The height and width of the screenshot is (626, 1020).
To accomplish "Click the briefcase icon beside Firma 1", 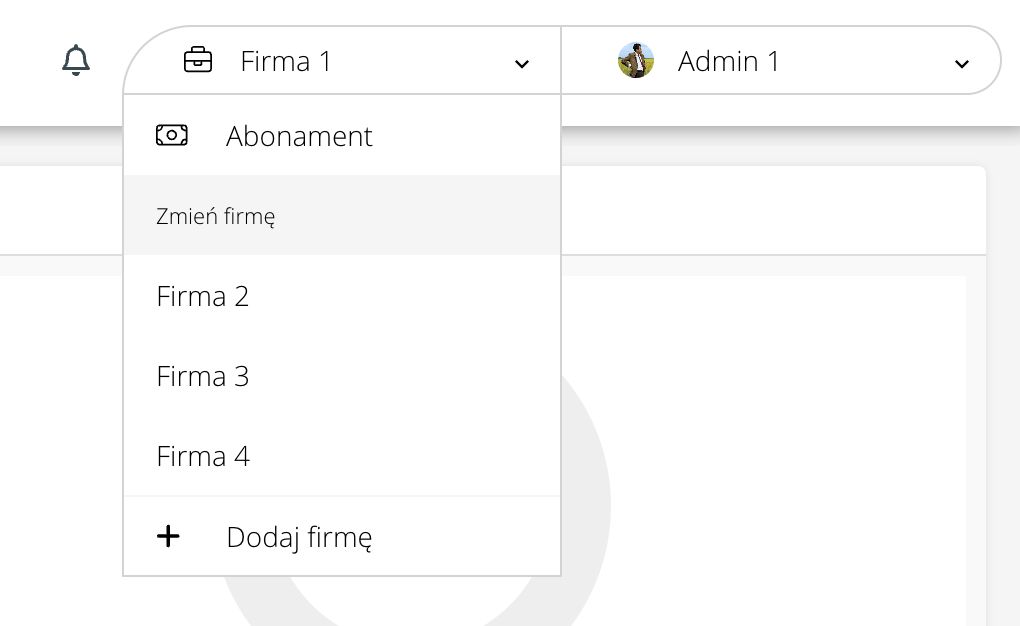I will 198,61.
